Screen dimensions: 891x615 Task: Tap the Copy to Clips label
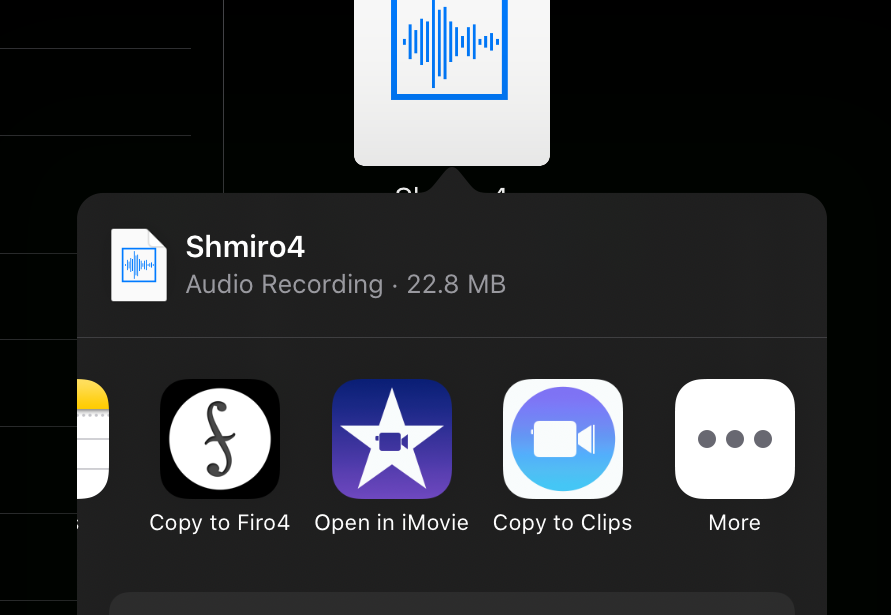(563, 522)
